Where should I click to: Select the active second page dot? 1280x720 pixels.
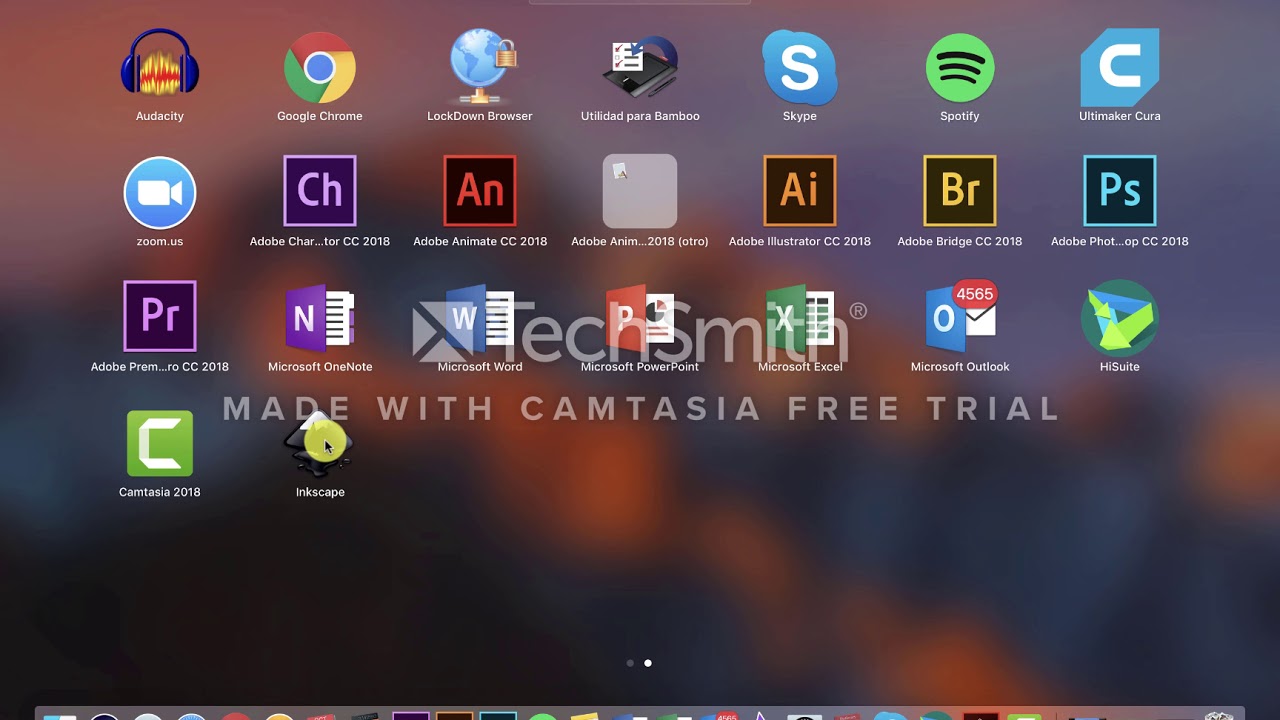(648, 663)
